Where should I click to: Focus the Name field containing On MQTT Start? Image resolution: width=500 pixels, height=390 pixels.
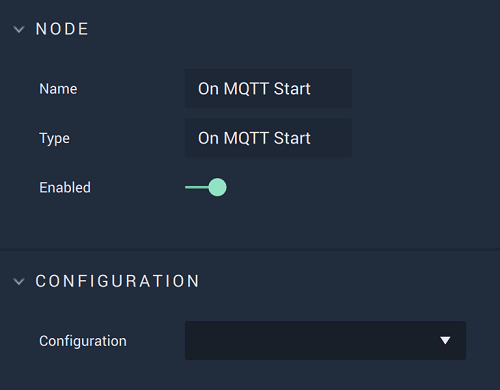pyautogui.click(x=268, y=88)
